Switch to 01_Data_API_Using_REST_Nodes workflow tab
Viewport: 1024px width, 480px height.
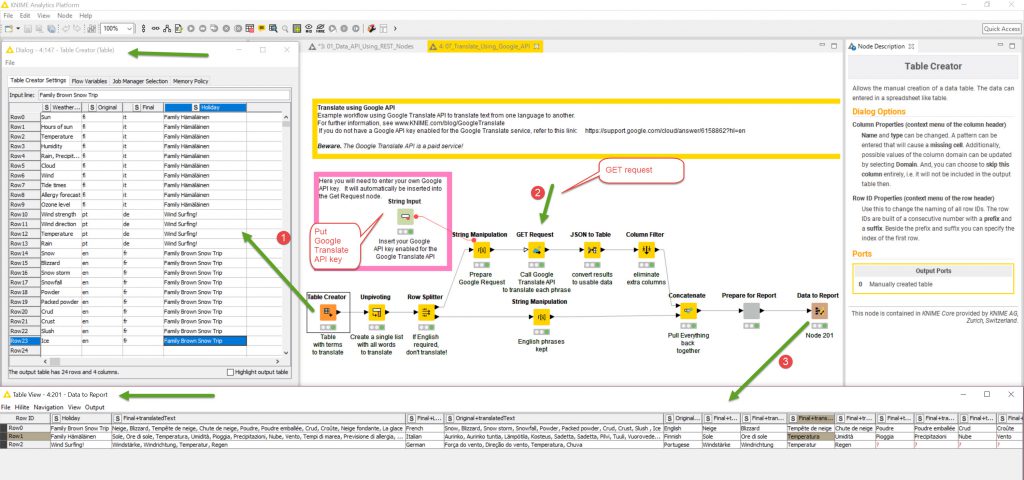pos(365,46)
